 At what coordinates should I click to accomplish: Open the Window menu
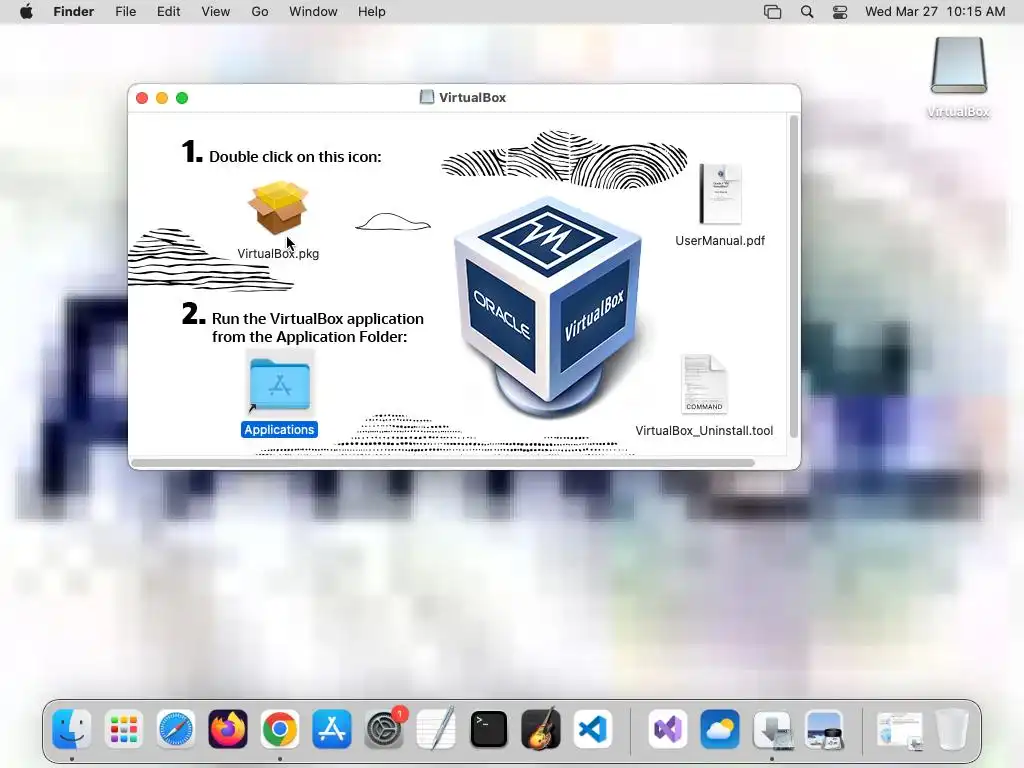(x=313, y=12)
